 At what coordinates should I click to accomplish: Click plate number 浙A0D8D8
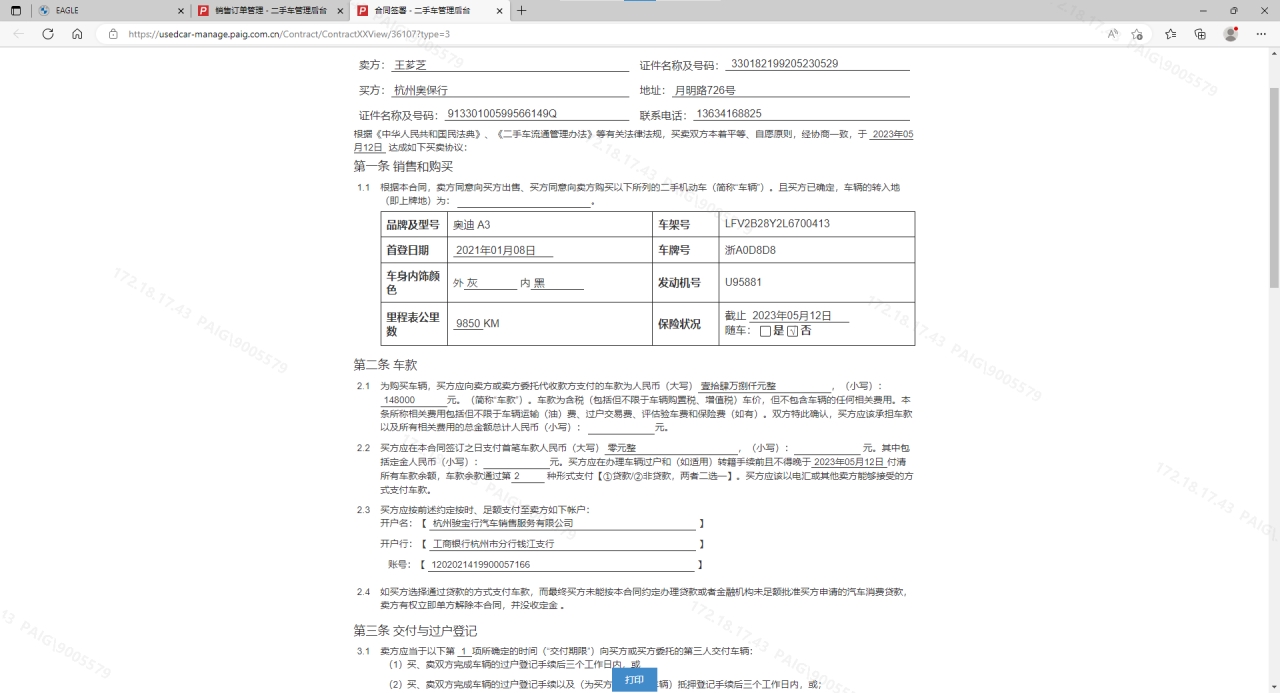coord(750,250)
